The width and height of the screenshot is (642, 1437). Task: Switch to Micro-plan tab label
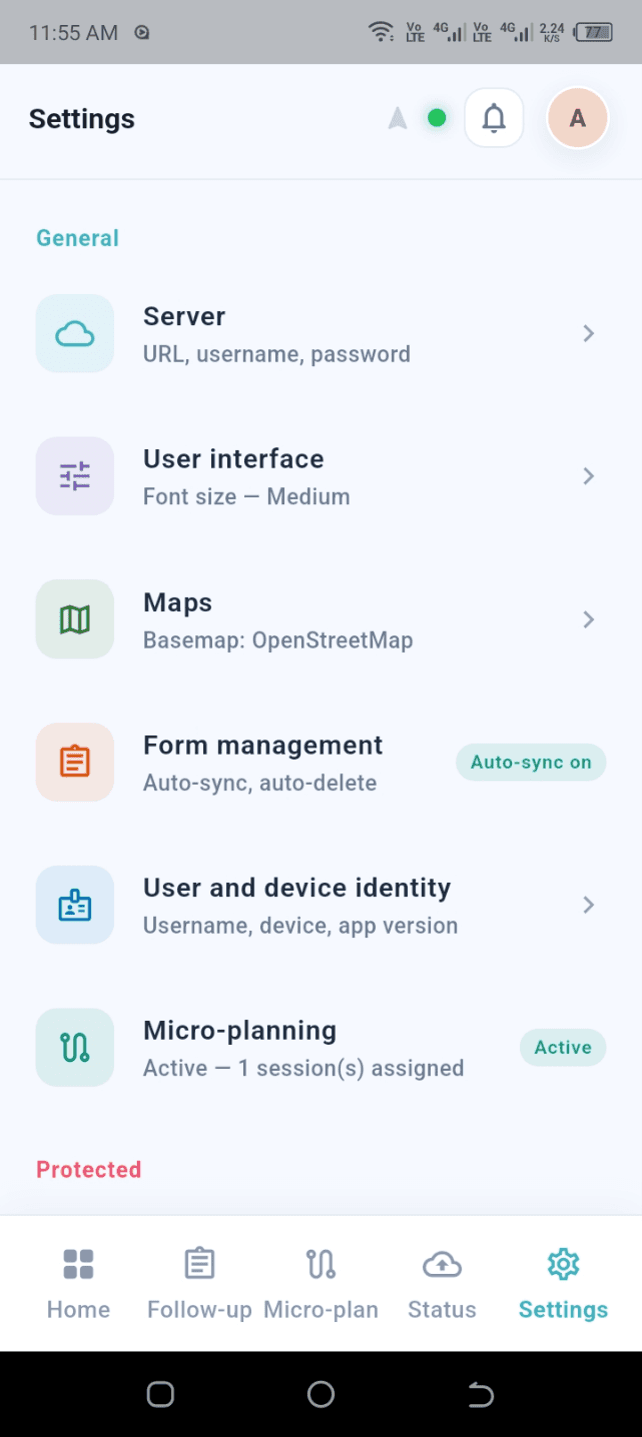(x=321, y=1309)
